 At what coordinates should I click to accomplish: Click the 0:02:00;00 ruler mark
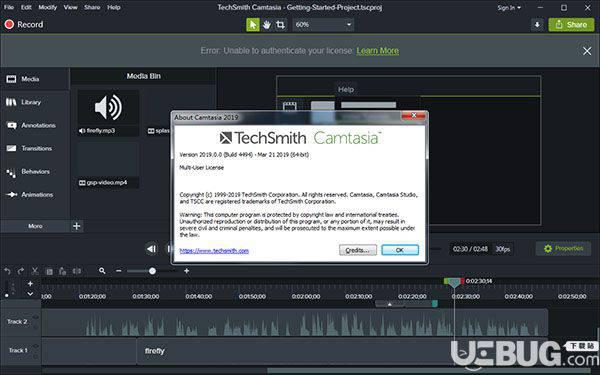306,296
